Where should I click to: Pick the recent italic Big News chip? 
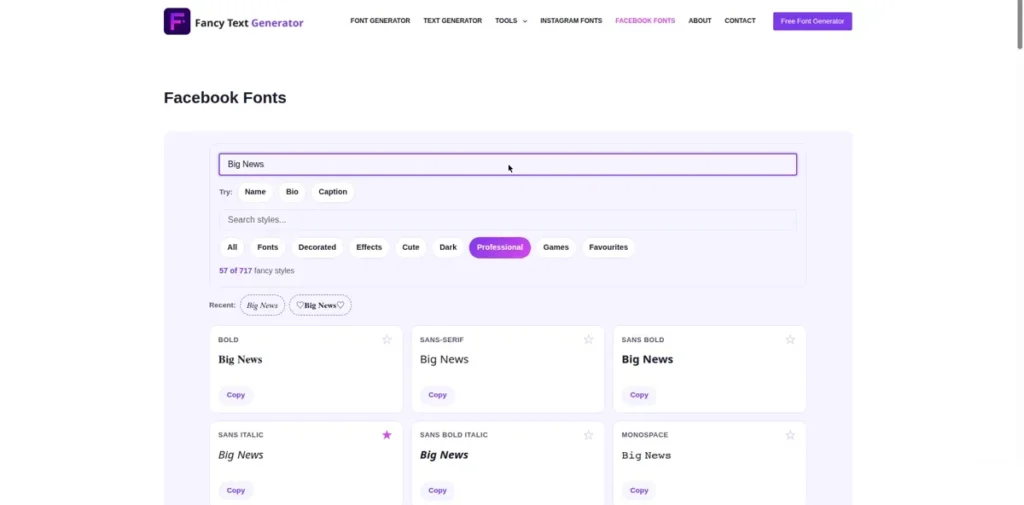click(263, 305)
